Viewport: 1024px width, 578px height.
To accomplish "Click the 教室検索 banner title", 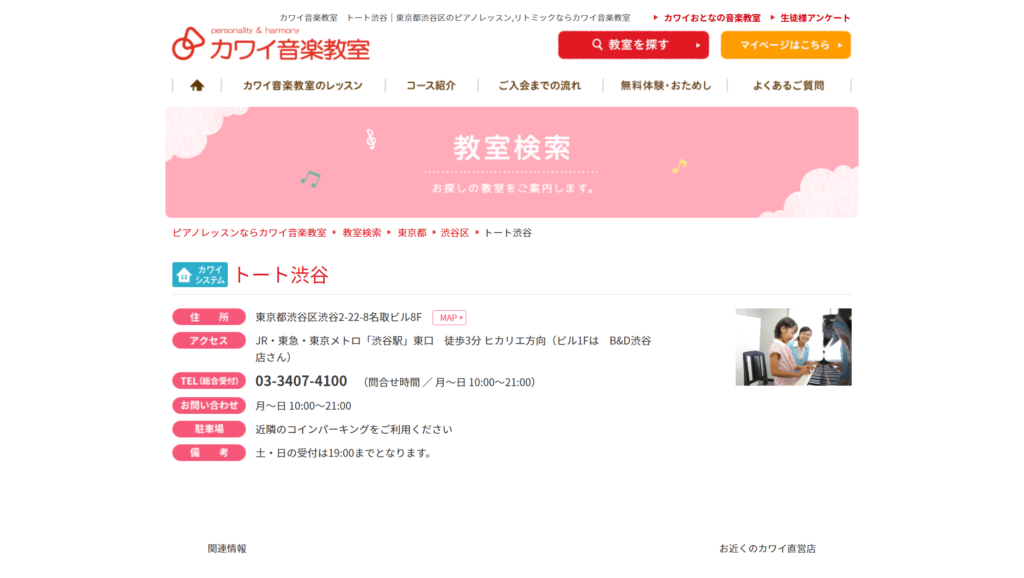I will coord(512,148).
